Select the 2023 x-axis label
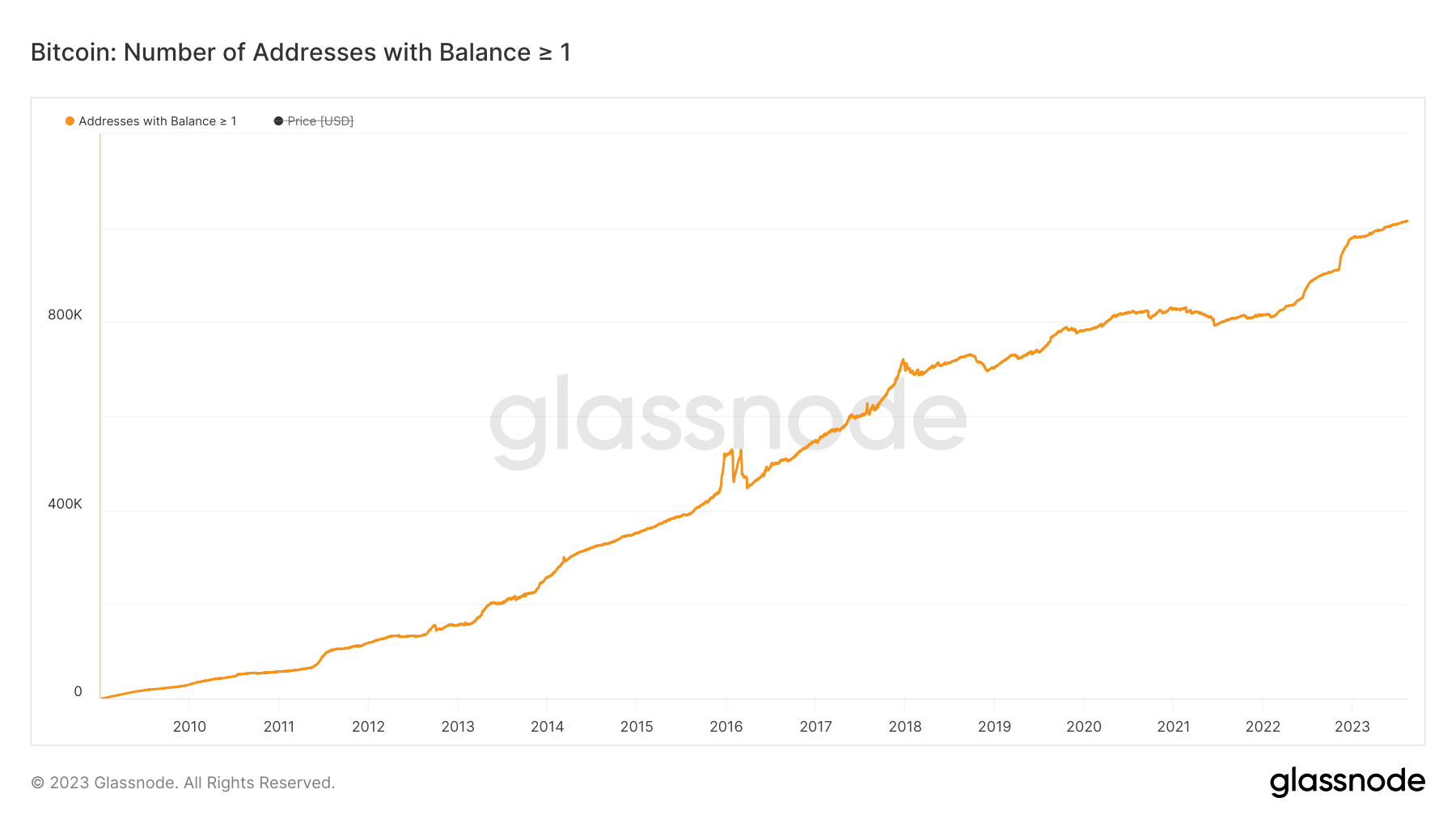Viewport: 1456px width, 819px height. tap(1352, 726)
